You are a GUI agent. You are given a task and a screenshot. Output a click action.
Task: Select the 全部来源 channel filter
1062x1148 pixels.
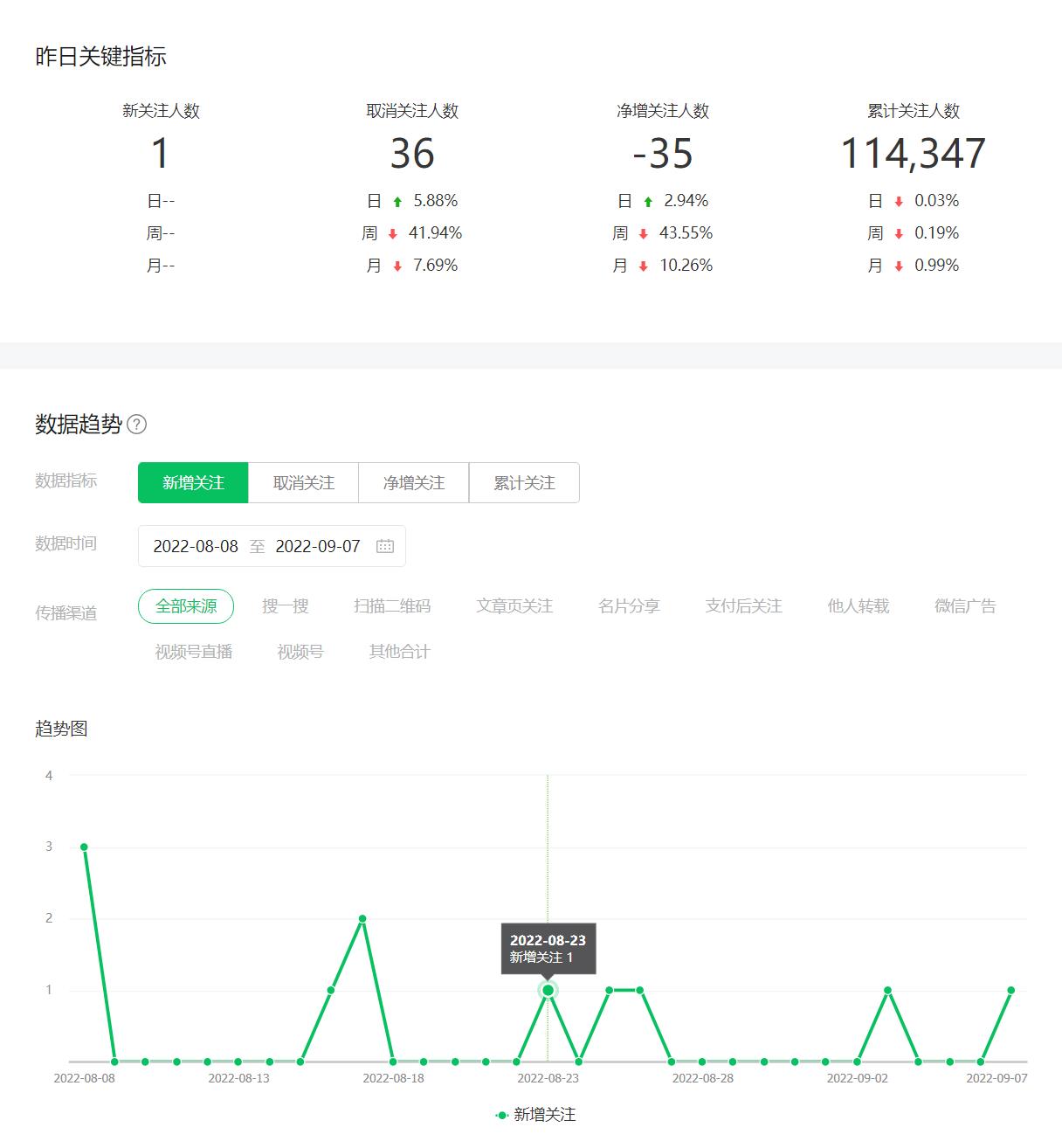tap(186, 606)
